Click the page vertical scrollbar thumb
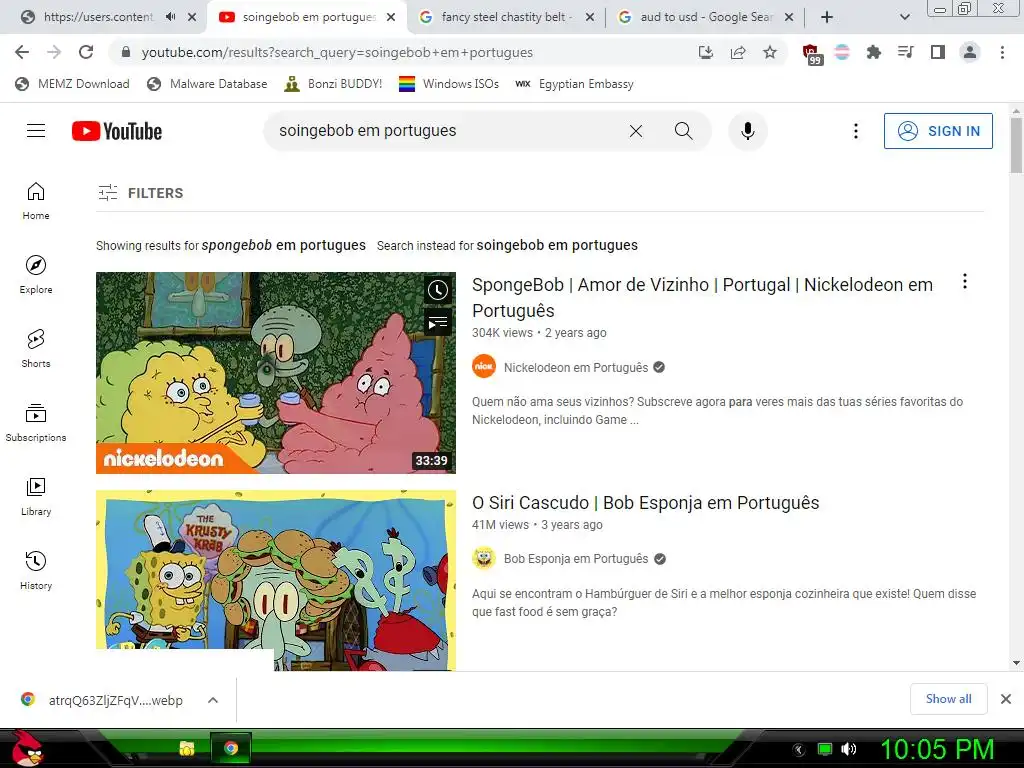 point(1016,144)
